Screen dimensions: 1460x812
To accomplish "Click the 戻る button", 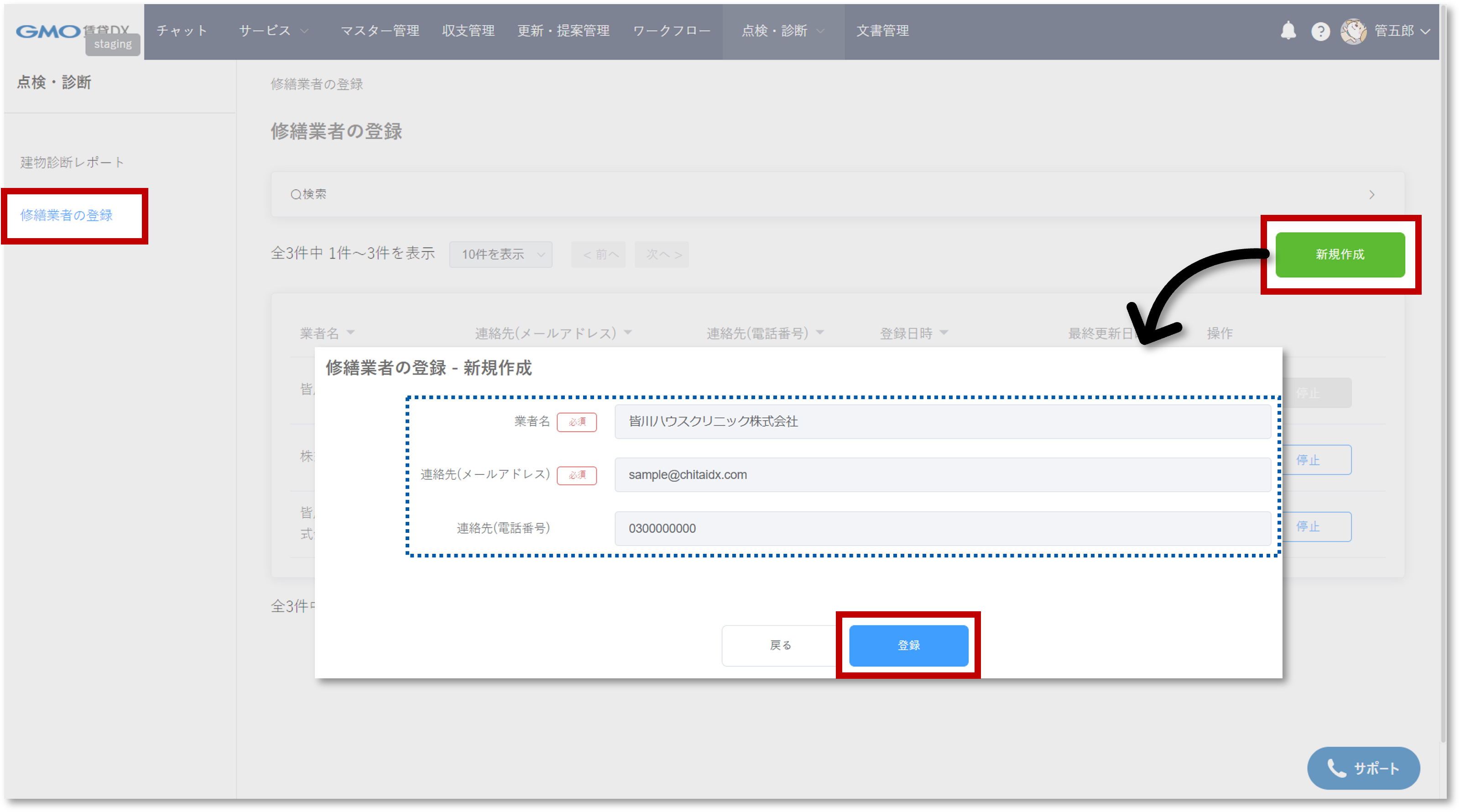I will (780, 645).
